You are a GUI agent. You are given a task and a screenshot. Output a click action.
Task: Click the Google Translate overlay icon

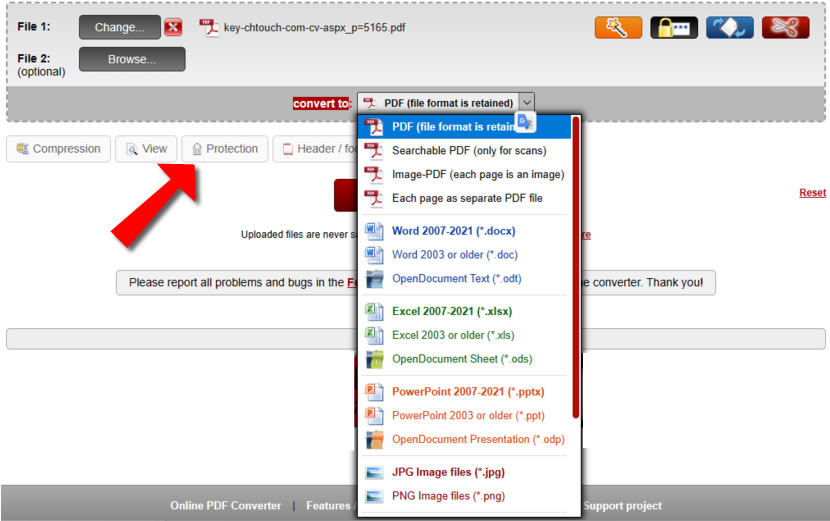tap(525, 122)
